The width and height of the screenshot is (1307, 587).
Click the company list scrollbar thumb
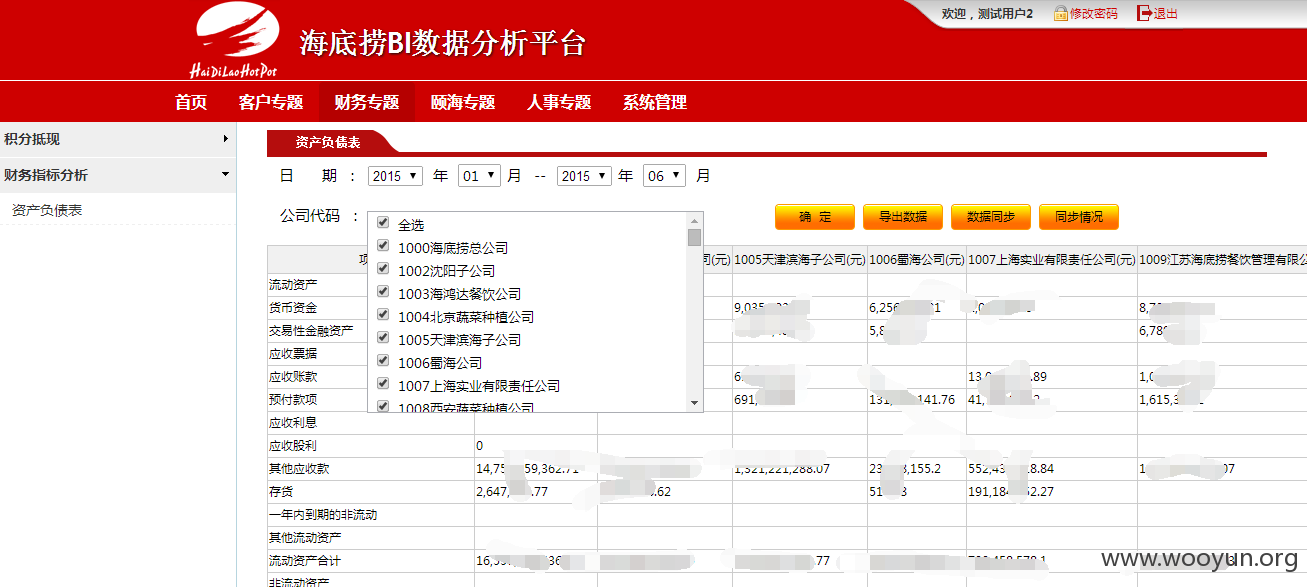click(x=695, y=237)
